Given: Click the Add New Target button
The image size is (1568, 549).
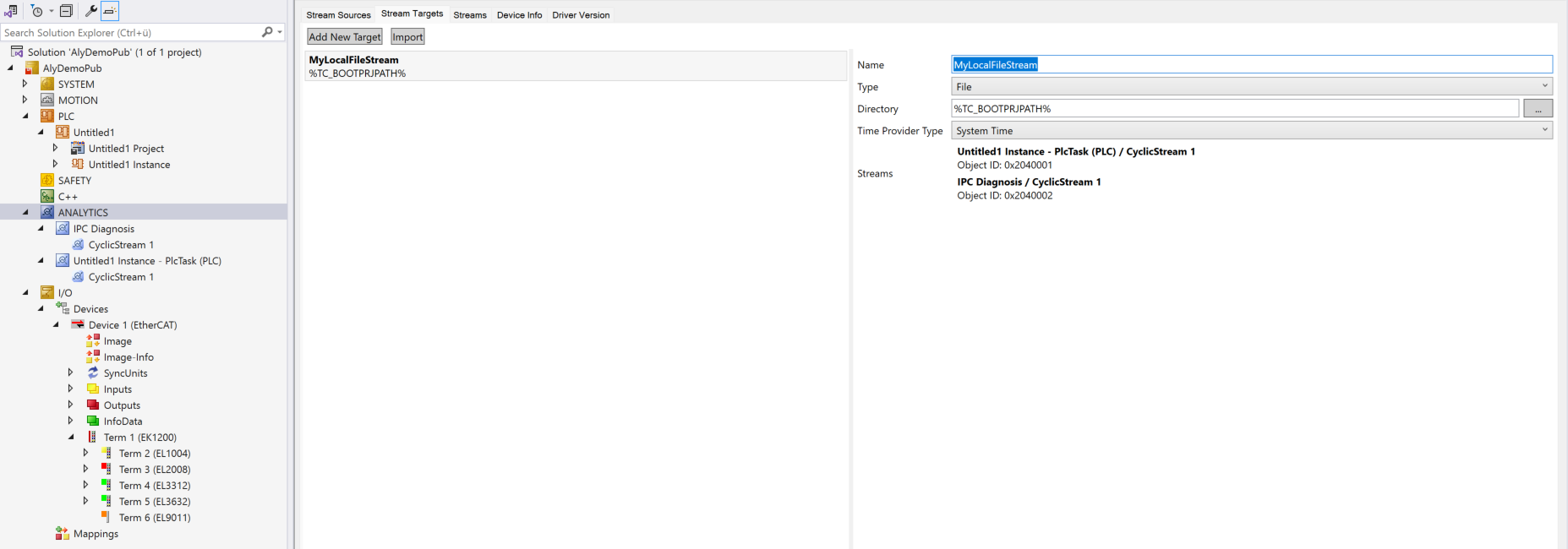Looking at the screenshot, I should tap(345, 37).
